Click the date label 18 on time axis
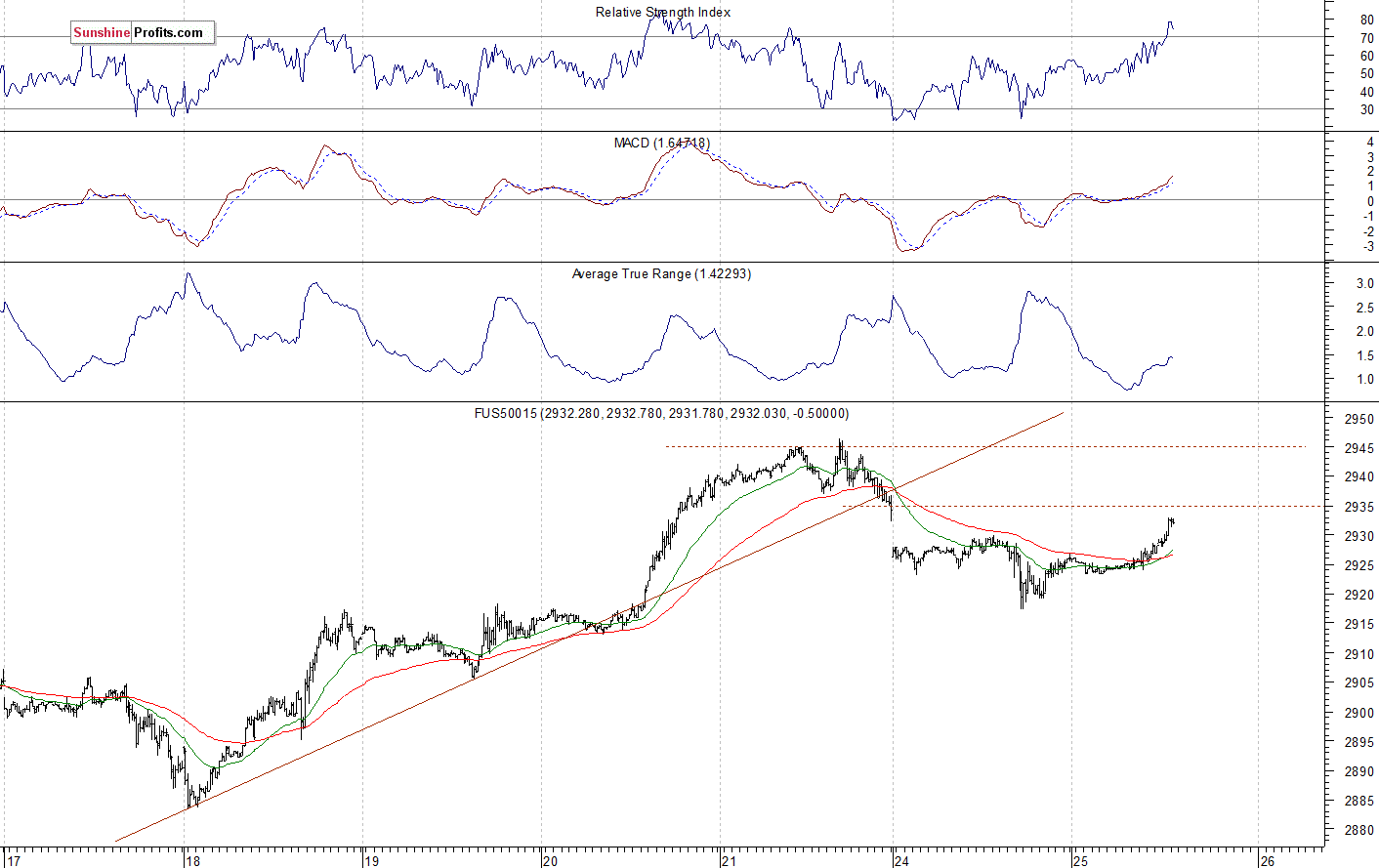This screenshot has width=1379, height=868. tap(192, 860)
